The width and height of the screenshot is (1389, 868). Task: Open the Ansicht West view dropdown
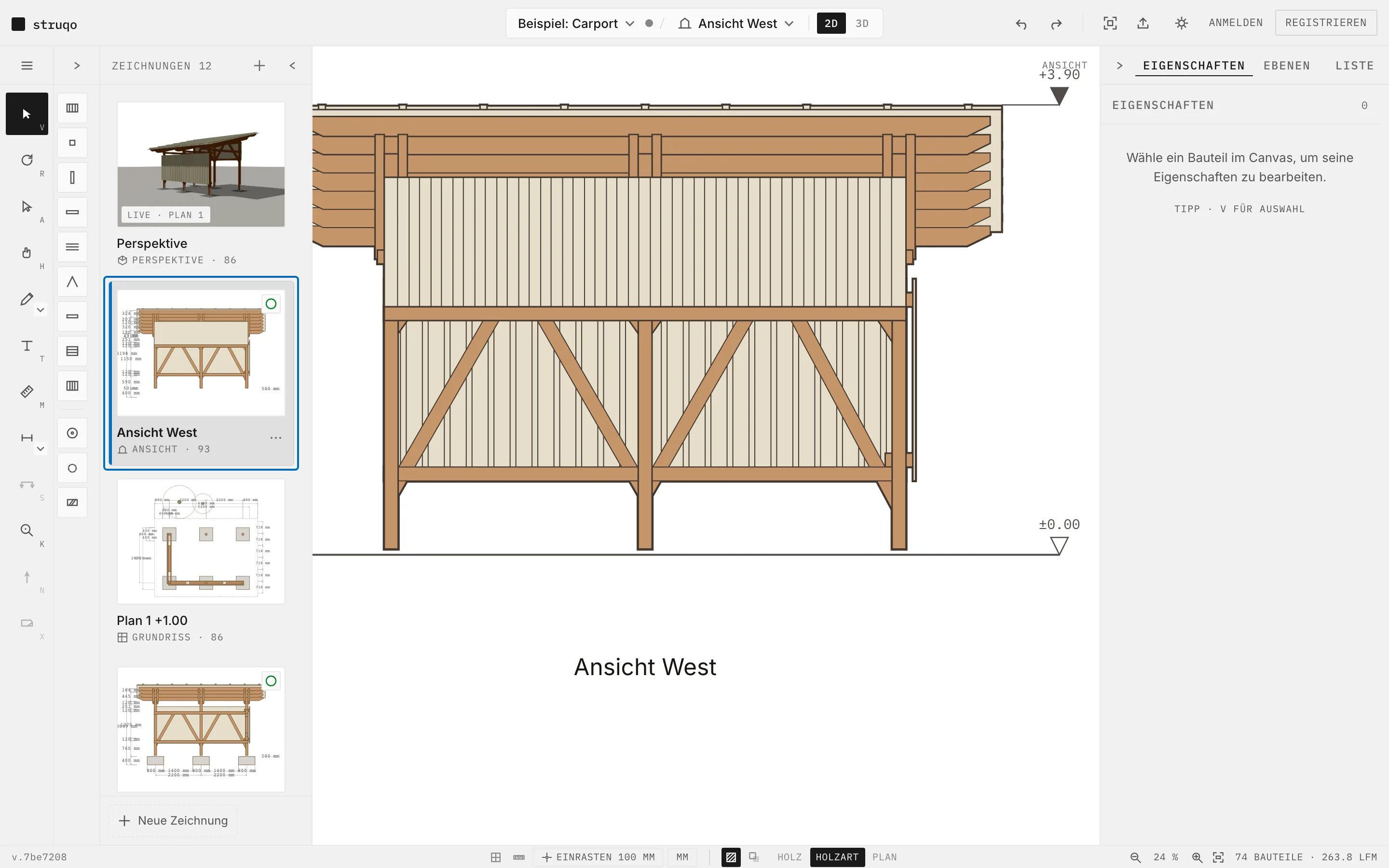tap(736, 24)
